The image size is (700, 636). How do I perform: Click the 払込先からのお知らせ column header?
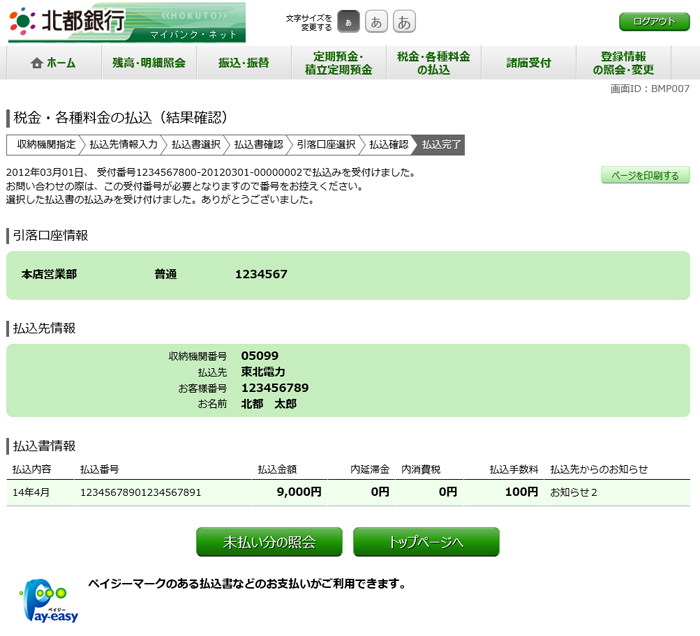pos(599,469)
